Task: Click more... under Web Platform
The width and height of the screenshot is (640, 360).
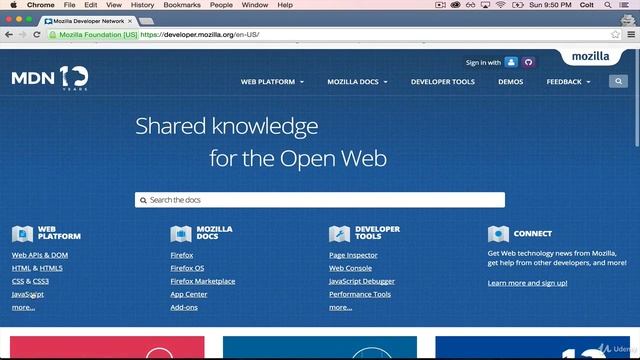Action: pyautogui.click(x=23, y=307)
